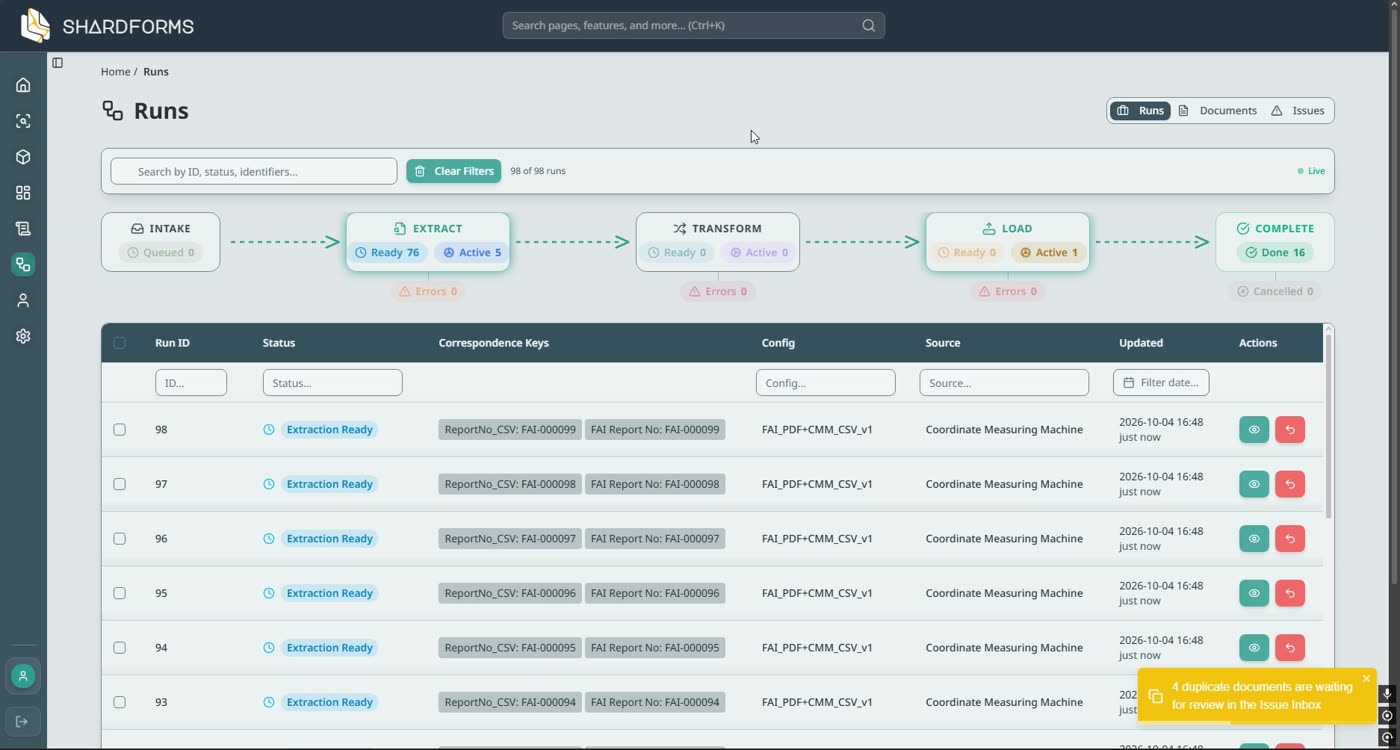This screenshot has height=750, width=1400.
Task: Open the Filter date picker
Action: 1161,383
